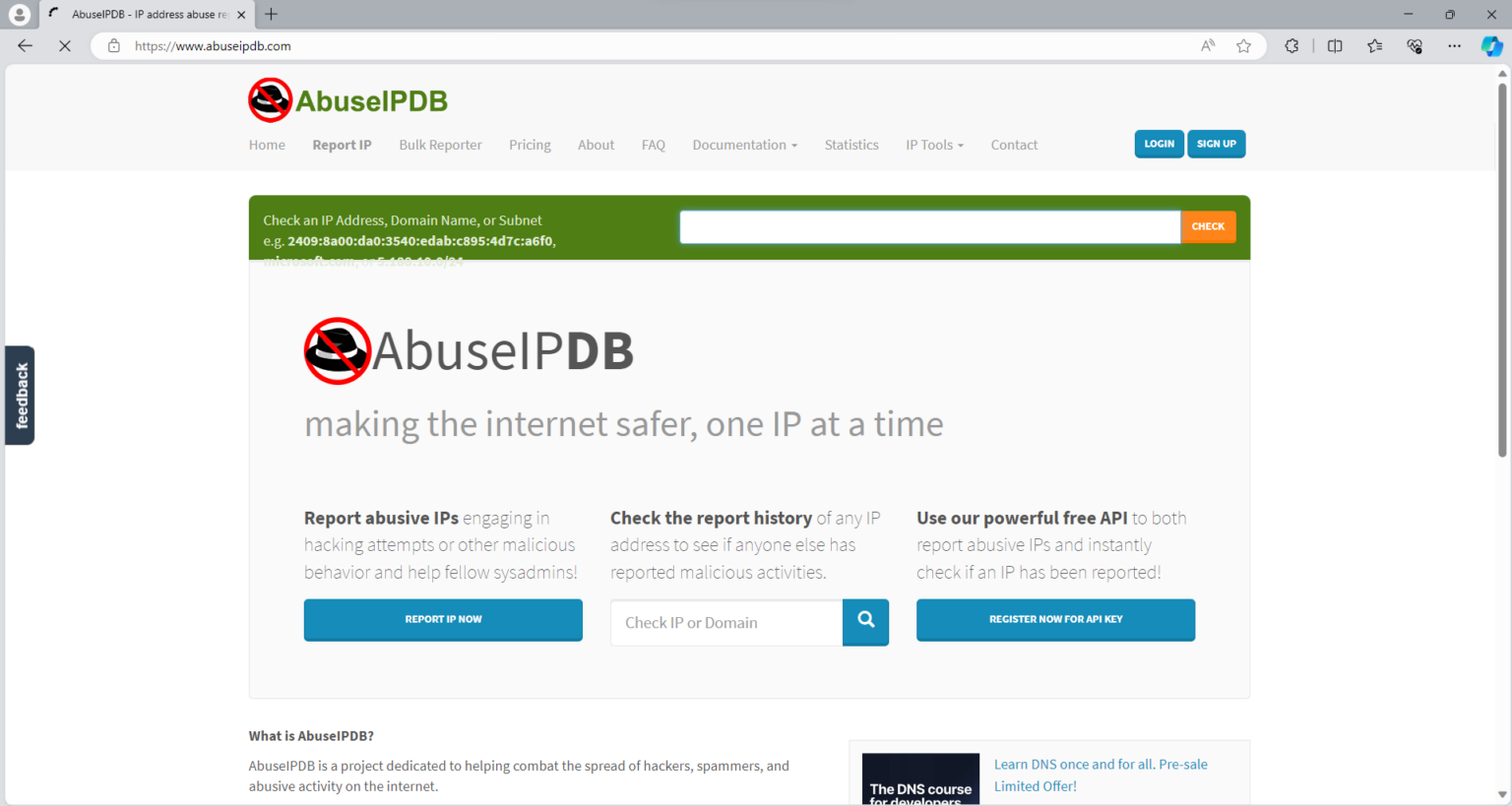1512x806 pixels.
Task: Open the feedback side tab
Action: 21,396
